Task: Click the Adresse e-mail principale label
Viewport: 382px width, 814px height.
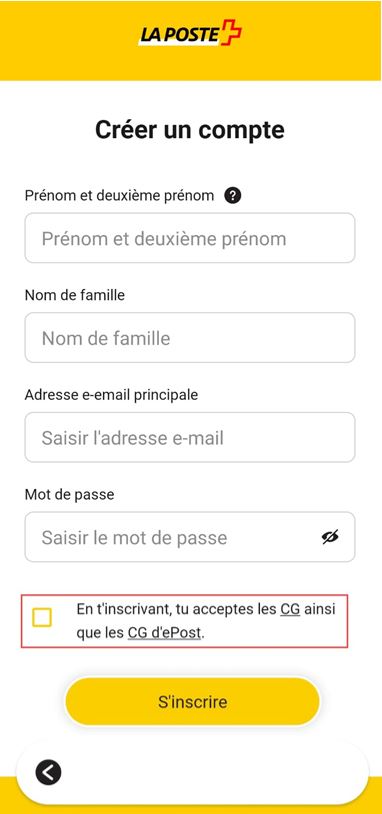Action: pos(111,395)
